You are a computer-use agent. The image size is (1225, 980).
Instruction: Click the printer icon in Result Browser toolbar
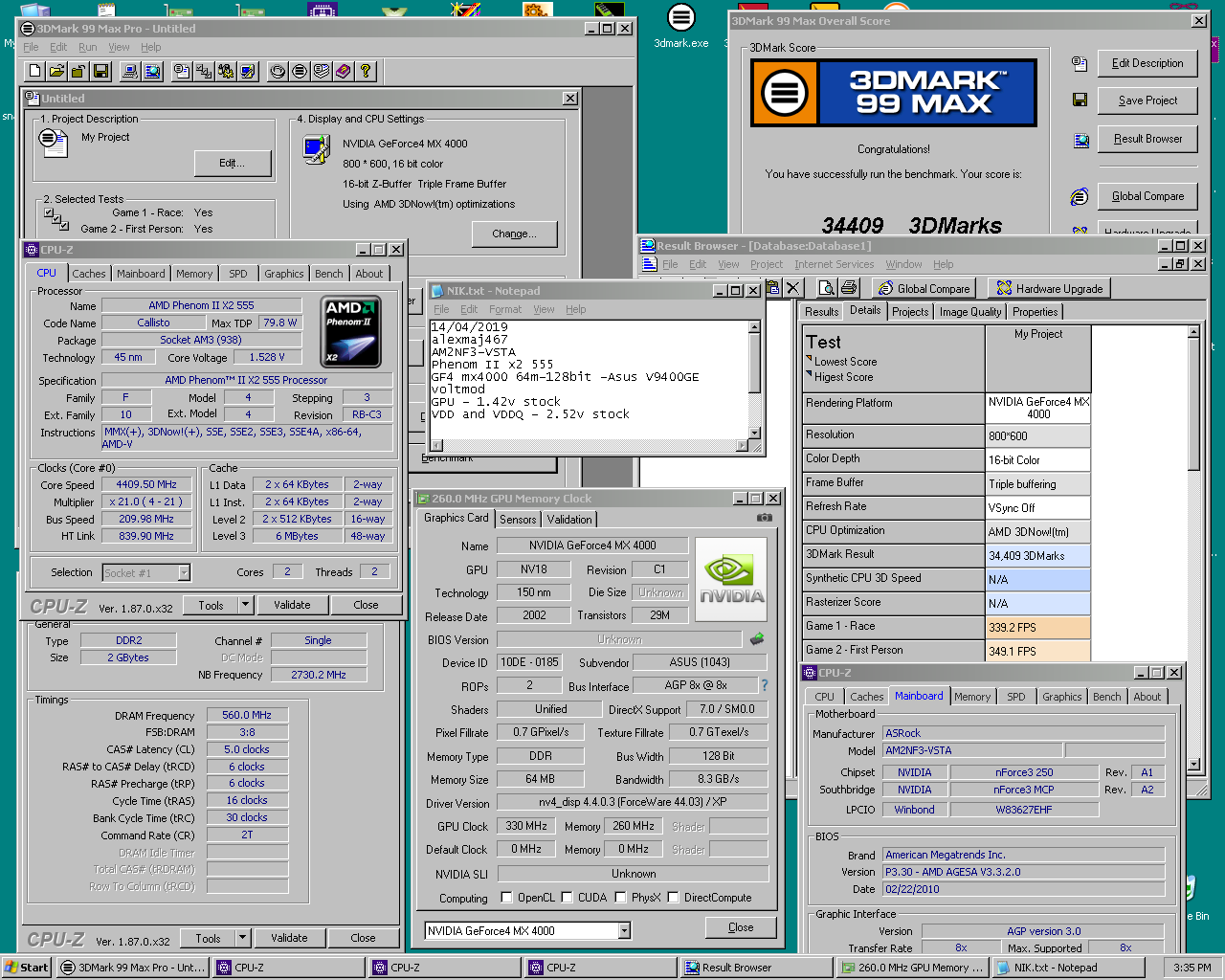(x=849, y=288)
